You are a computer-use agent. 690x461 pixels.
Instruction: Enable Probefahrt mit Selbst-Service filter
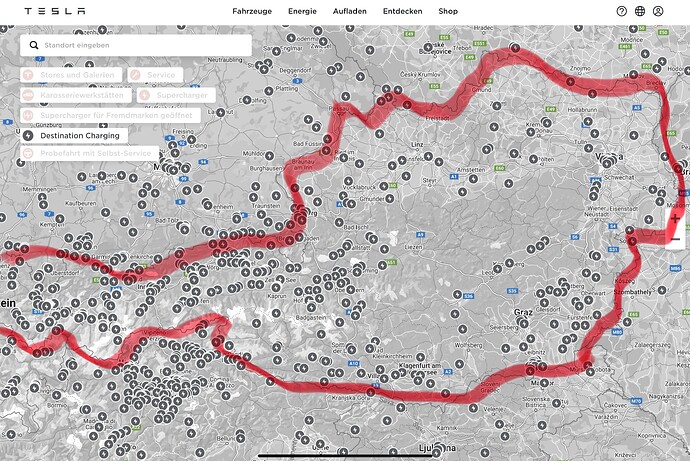[x=89, y=153]
